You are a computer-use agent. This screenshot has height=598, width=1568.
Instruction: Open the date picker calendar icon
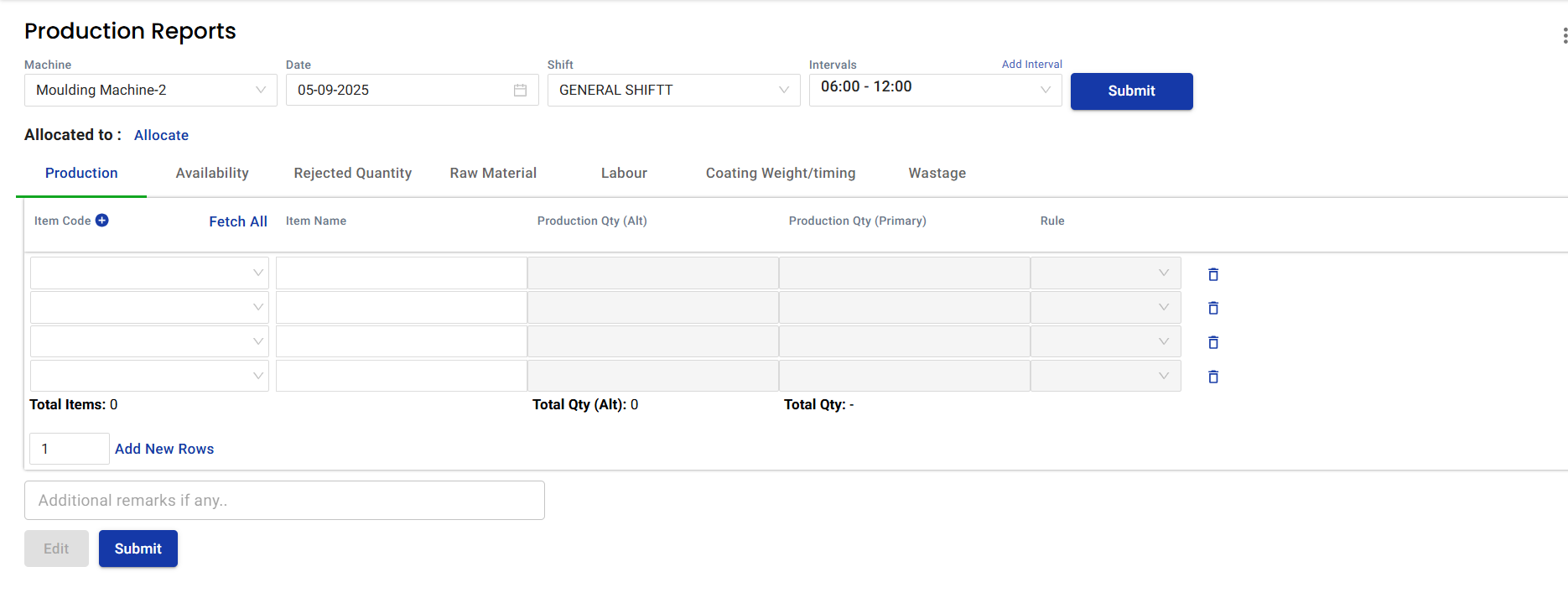pos(520,90)
